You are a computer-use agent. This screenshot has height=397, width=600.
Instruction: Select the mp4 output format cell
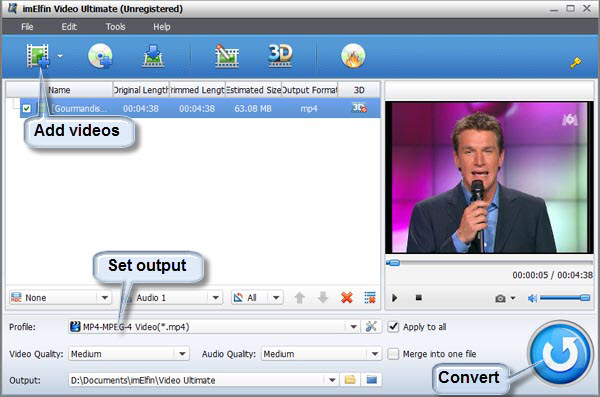coord(309,109)
